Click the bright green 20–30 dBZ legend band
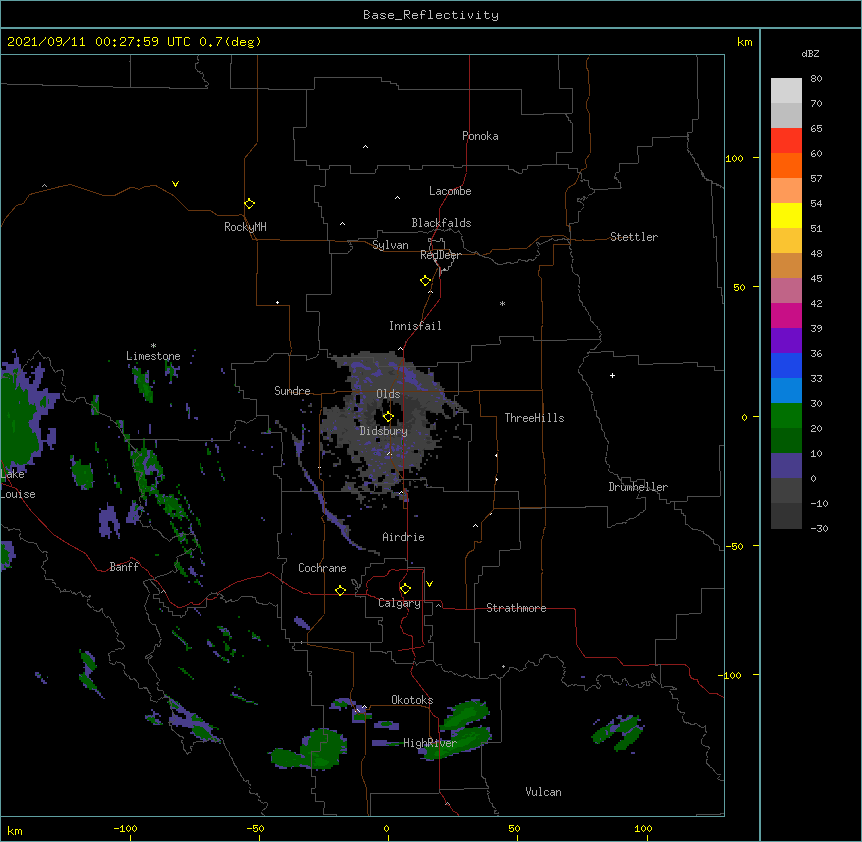Viewport: 862px width, 842px height. point(786,416)
